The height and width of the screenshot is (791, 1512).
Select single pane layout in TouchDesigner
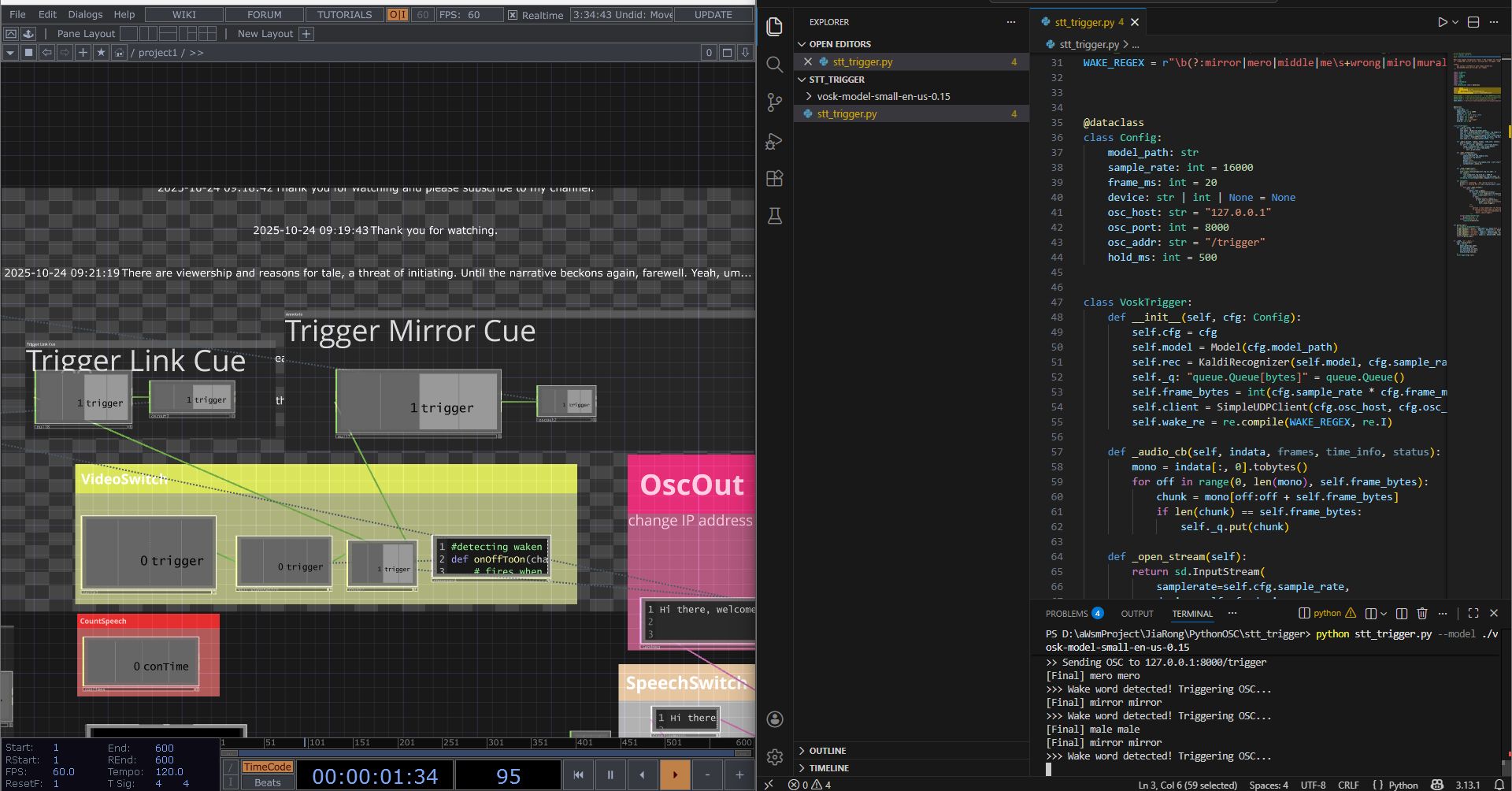[x=128, y=33]
